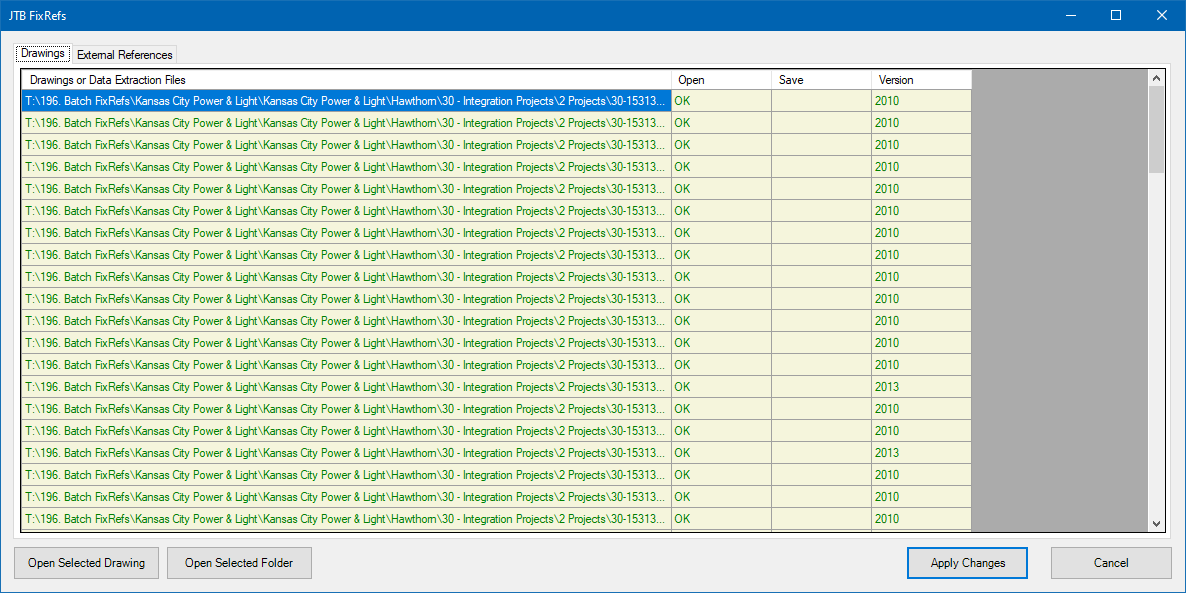Click the vertical scrollbar thumb
Screen dimensions: 1186x593
[x=1156, y=129]
